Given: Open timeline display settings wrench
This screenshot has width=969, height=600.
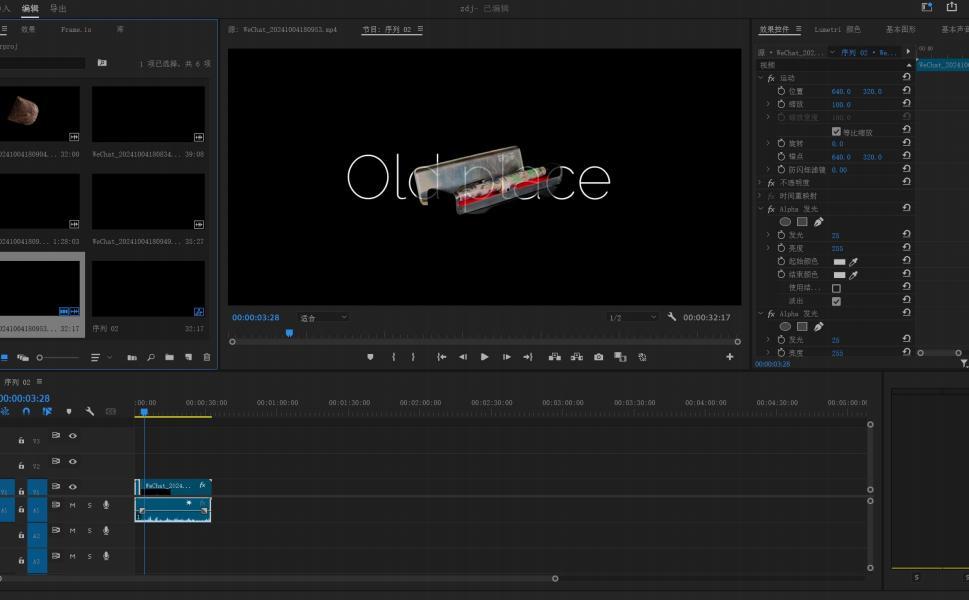Looking at the screenshot, I should tap(90, 411).
